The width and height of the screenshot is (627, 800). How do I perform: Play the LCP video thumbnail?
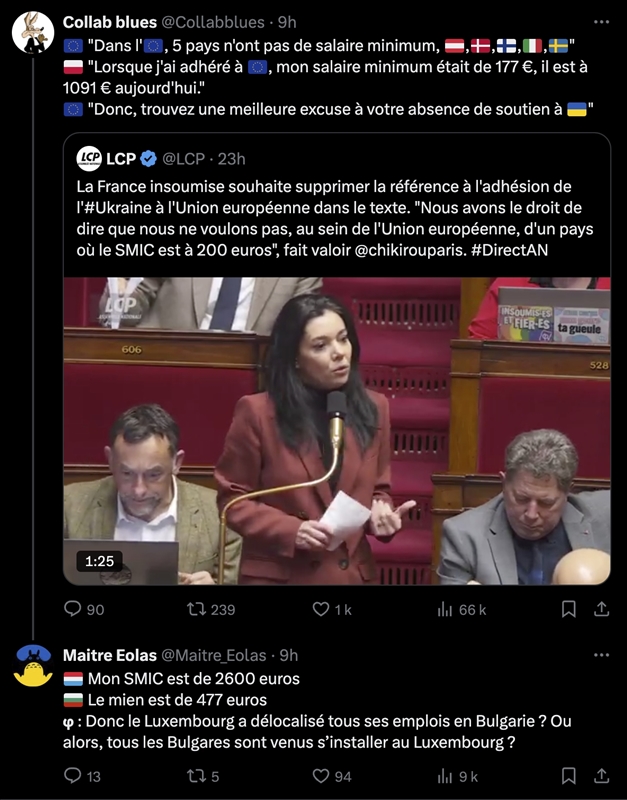[x=337, y=431]
